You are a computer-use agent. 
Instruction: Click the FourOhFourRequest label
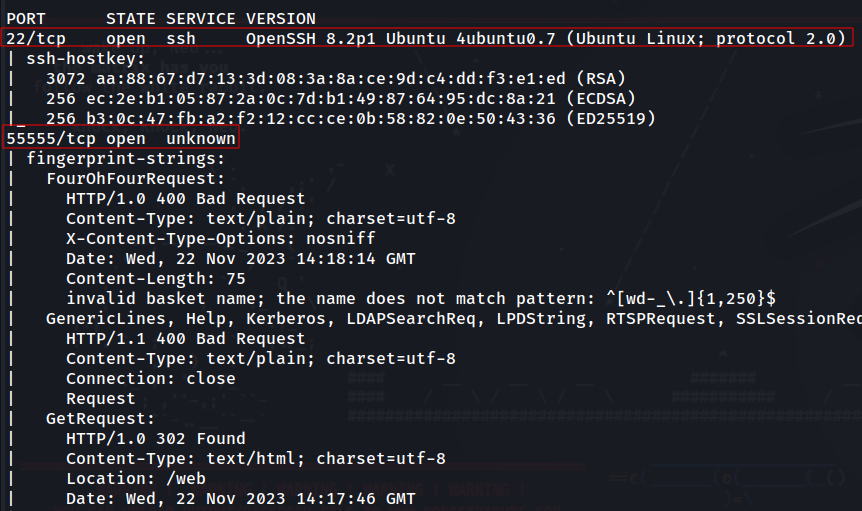[135, 179]
